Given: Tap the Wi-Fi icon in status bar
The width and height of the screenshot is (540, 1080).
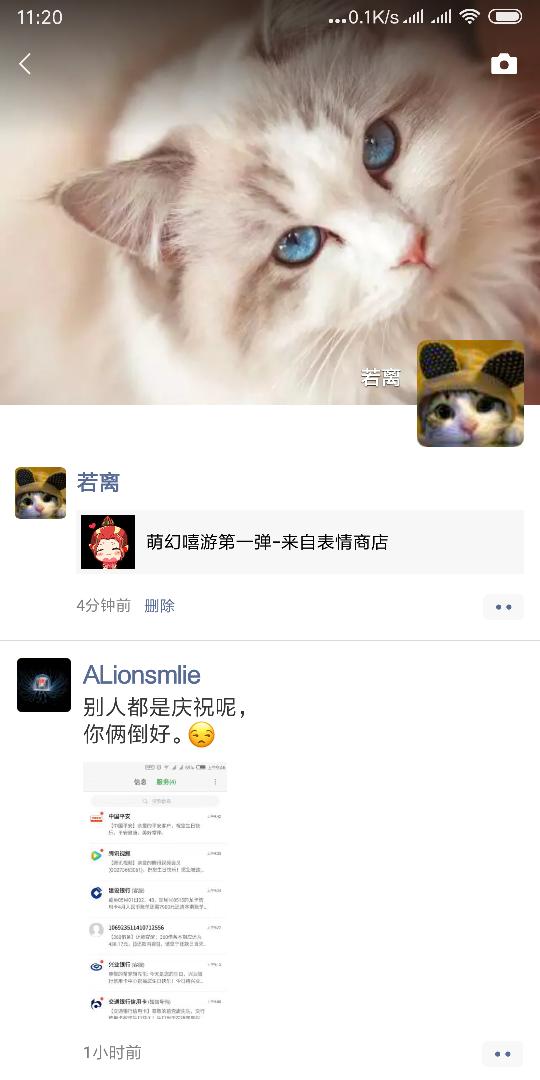Looking at the screenshot, I should click(x=470, y=17).
